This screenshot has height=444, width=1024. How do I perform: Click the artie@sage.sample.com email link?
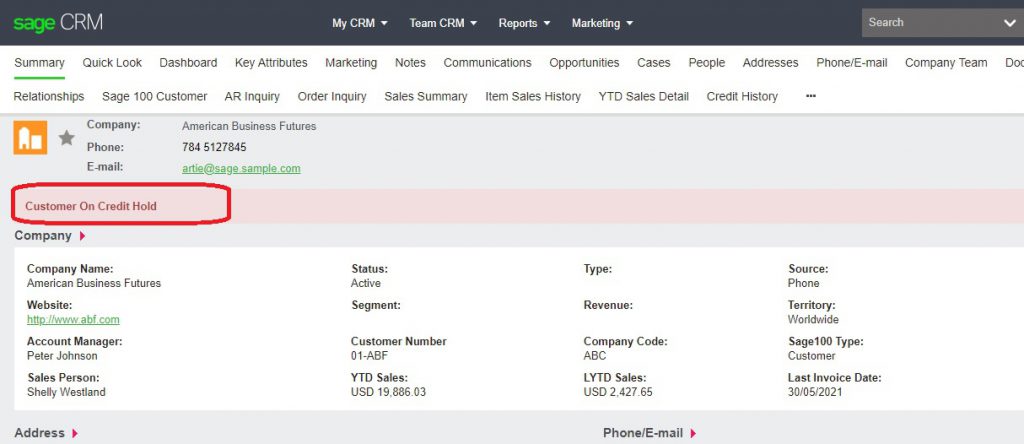coord(241,168)
